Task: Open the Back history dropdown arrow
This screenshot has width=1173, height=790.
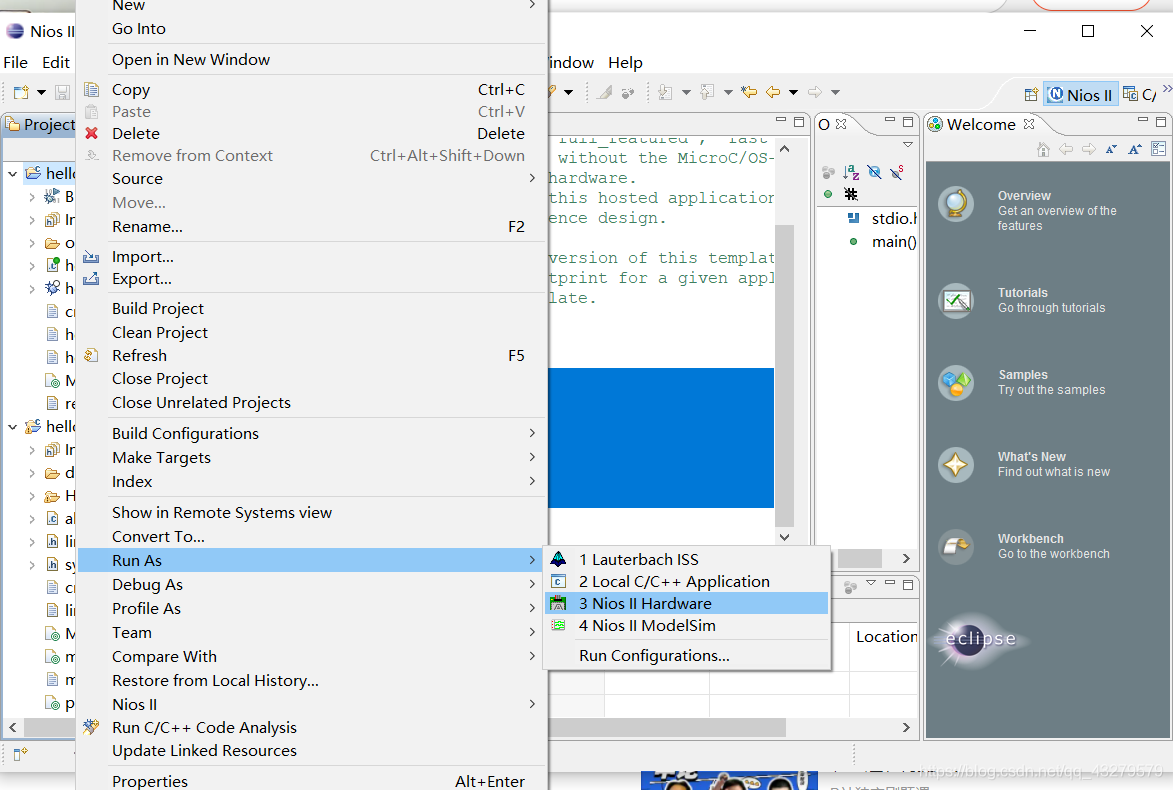Action: pos(794,92)
